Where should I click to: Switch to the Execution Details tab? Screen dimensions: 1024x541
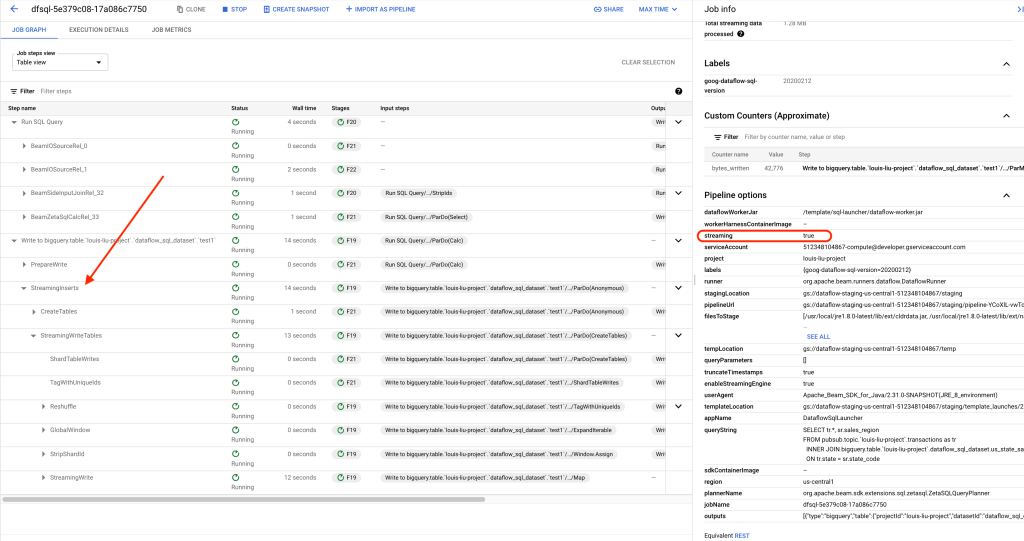click(98, 30)
